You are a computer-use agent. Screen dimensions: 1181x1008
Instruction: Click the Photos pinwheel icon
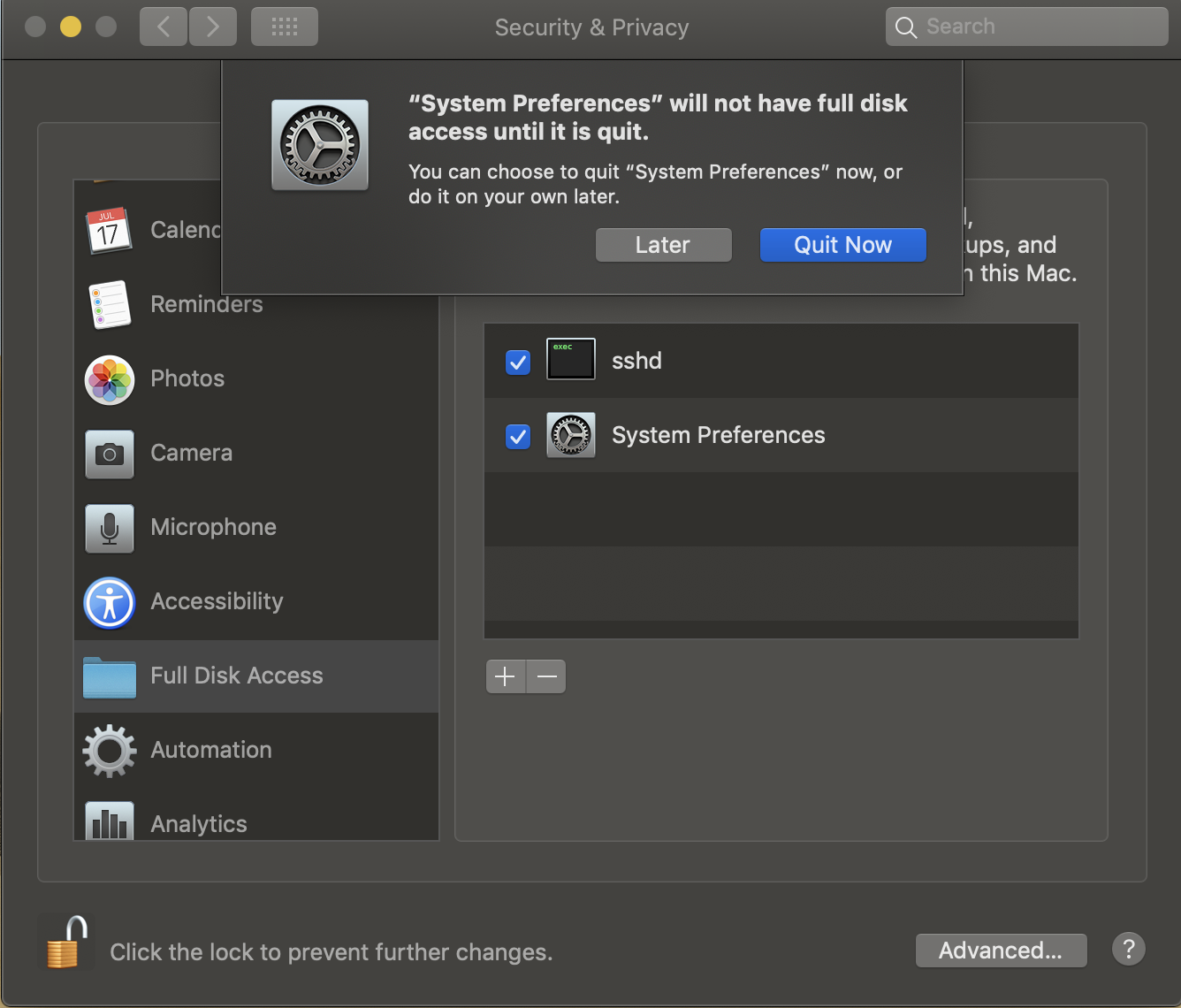pyautogui.click(x=110, y=380)
